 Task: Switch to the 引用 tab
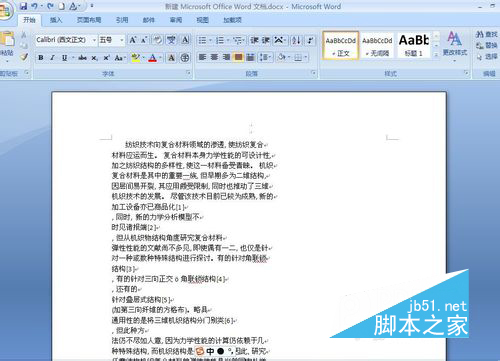(122, 20)
